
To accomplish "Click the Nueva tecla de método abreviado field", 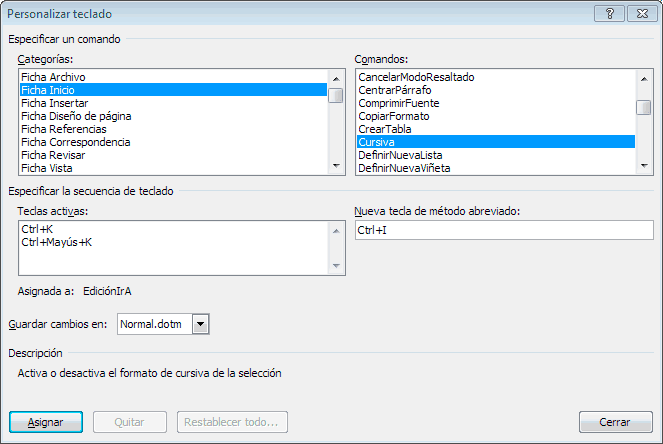I will [504, 230].
